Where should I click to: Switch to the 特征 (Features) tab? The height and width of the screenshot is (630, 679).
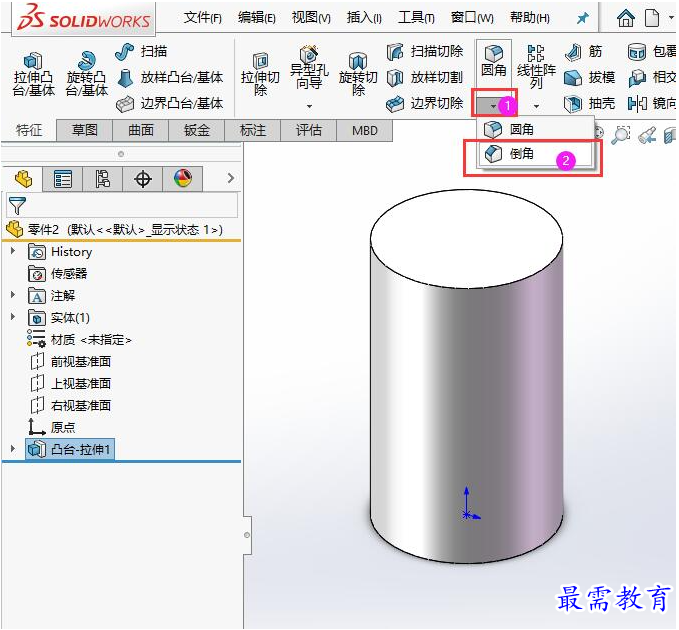pos(29,130)
